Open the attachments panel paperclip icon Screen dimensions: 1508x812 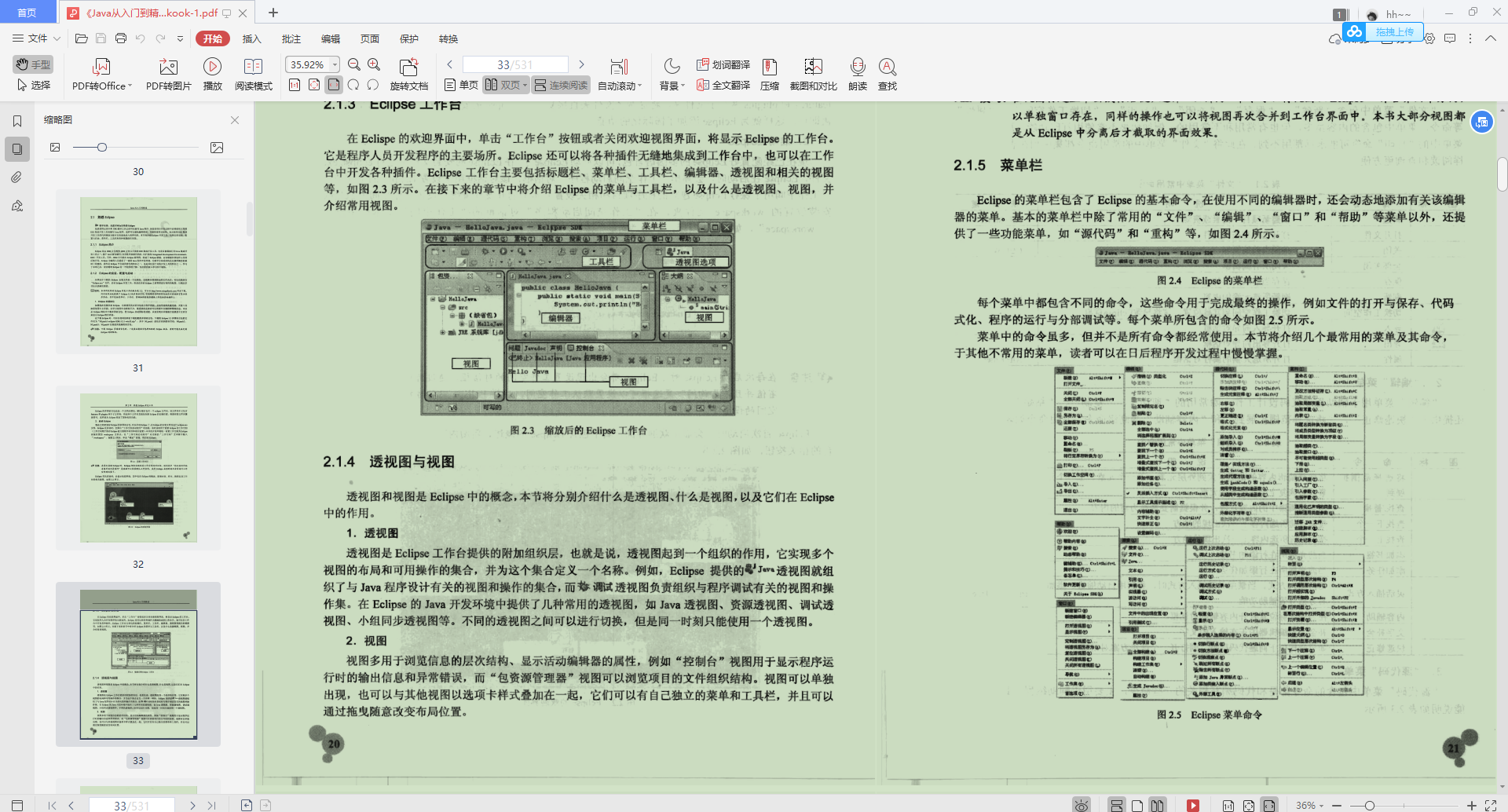click(x=17, y=177)
